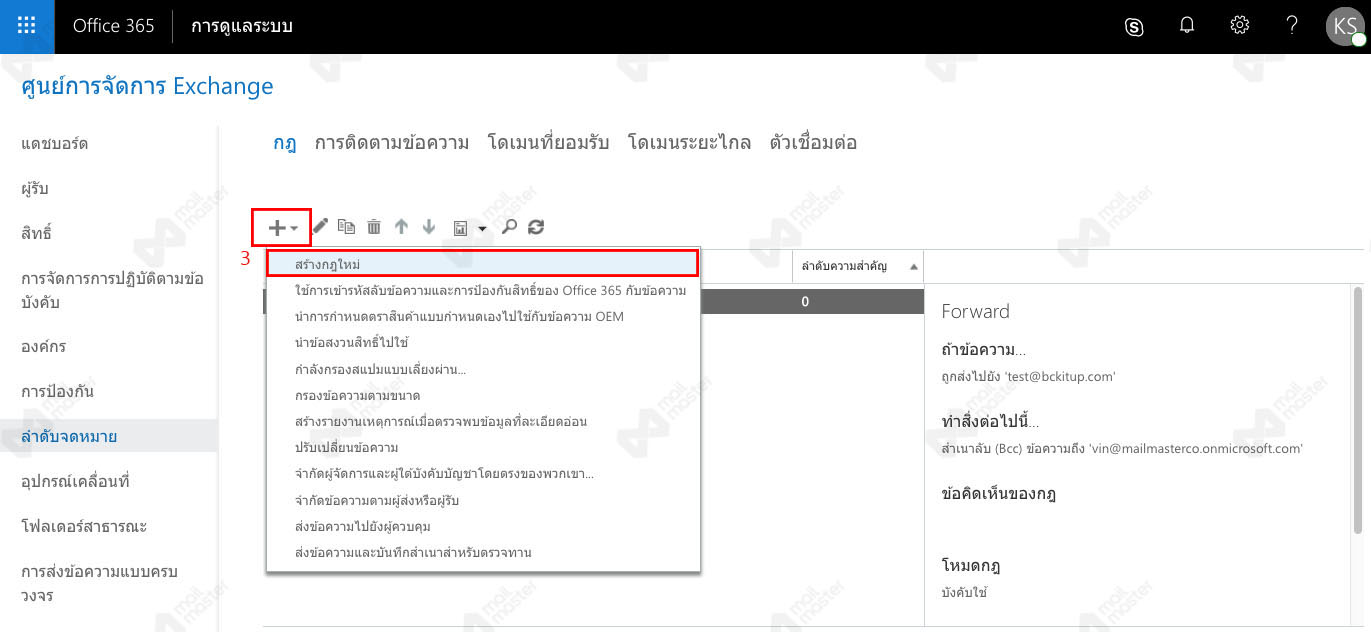Click การดูแลระบบ in the top bar
The width and height of the screenshot is (1371, 632).
tap(242, 26)
